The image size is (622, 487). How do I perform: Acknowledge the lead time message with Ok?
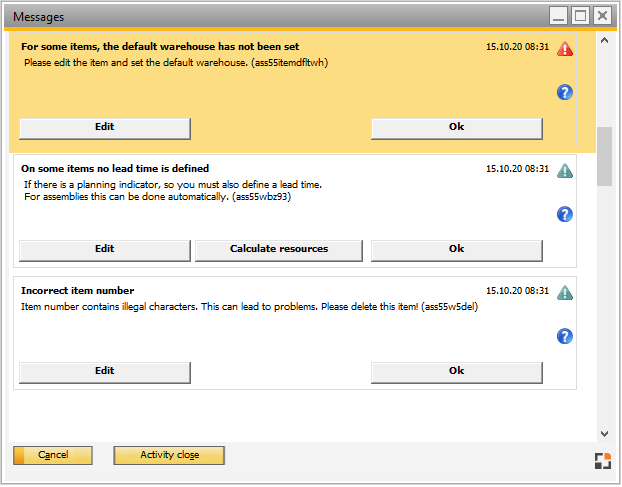[x=456, y=250]
